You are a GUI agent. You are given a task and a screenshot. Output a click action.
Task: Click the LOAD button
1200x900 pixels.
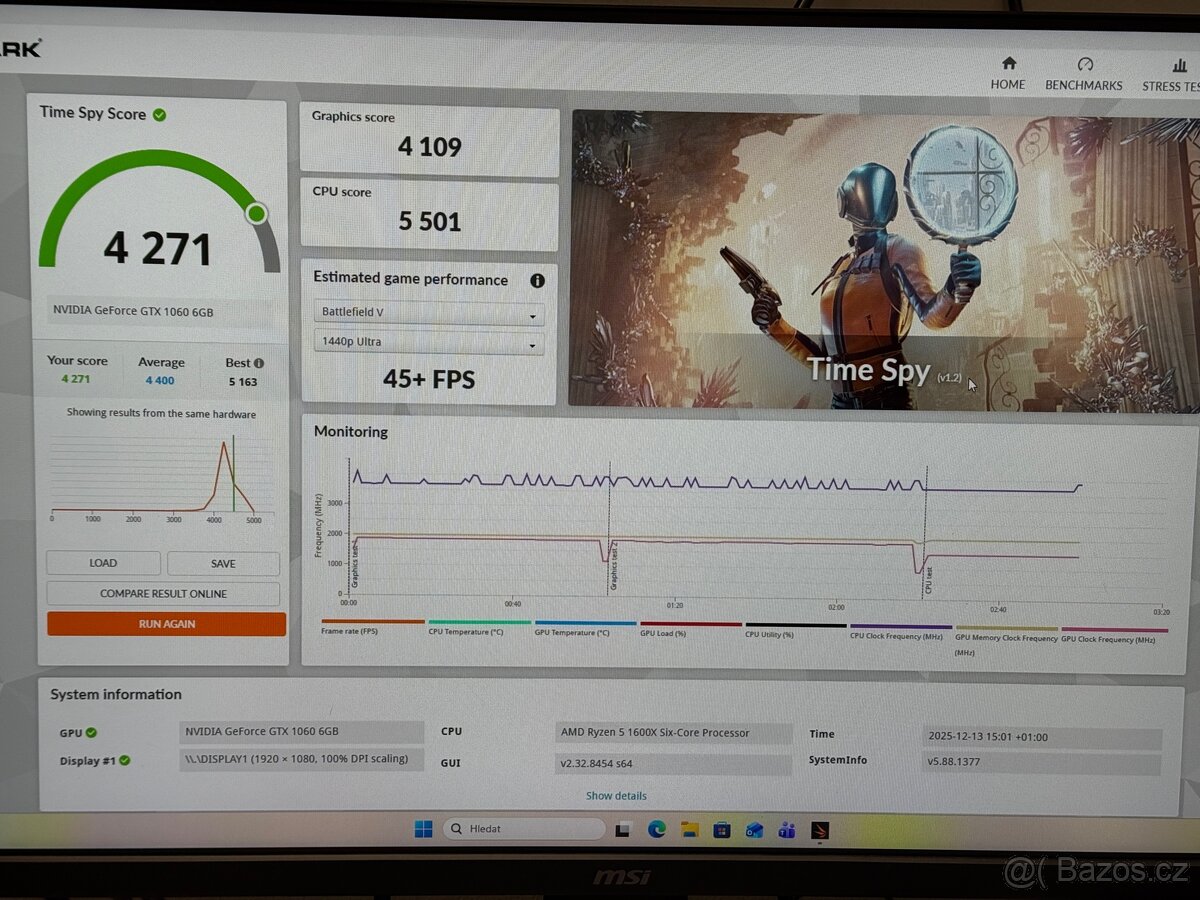[102, 562]
